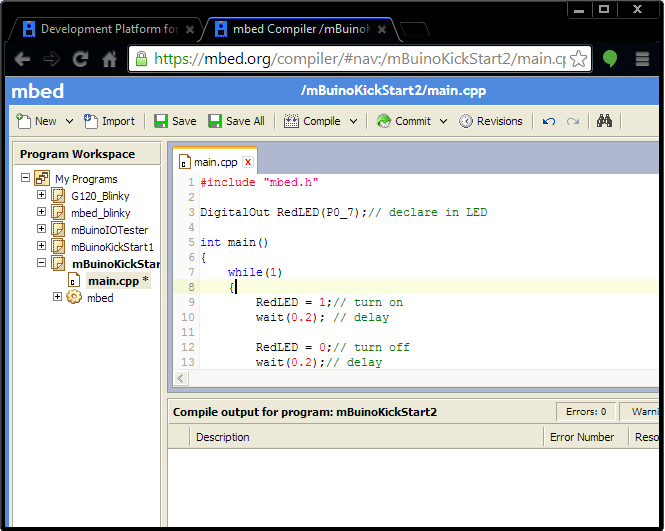
Task: Click the Warnings button in compile output
Action: pos(640,411)
